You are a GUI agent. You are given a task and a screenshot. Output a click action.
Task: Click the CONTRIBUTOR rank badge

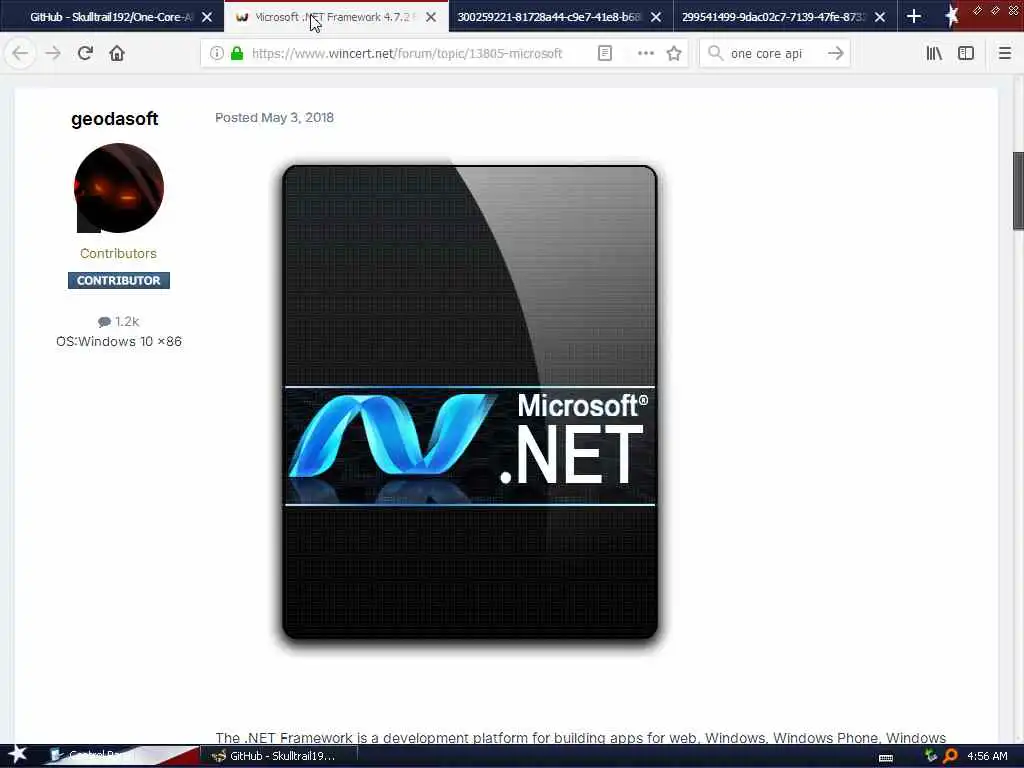click(x=119, y=280)
